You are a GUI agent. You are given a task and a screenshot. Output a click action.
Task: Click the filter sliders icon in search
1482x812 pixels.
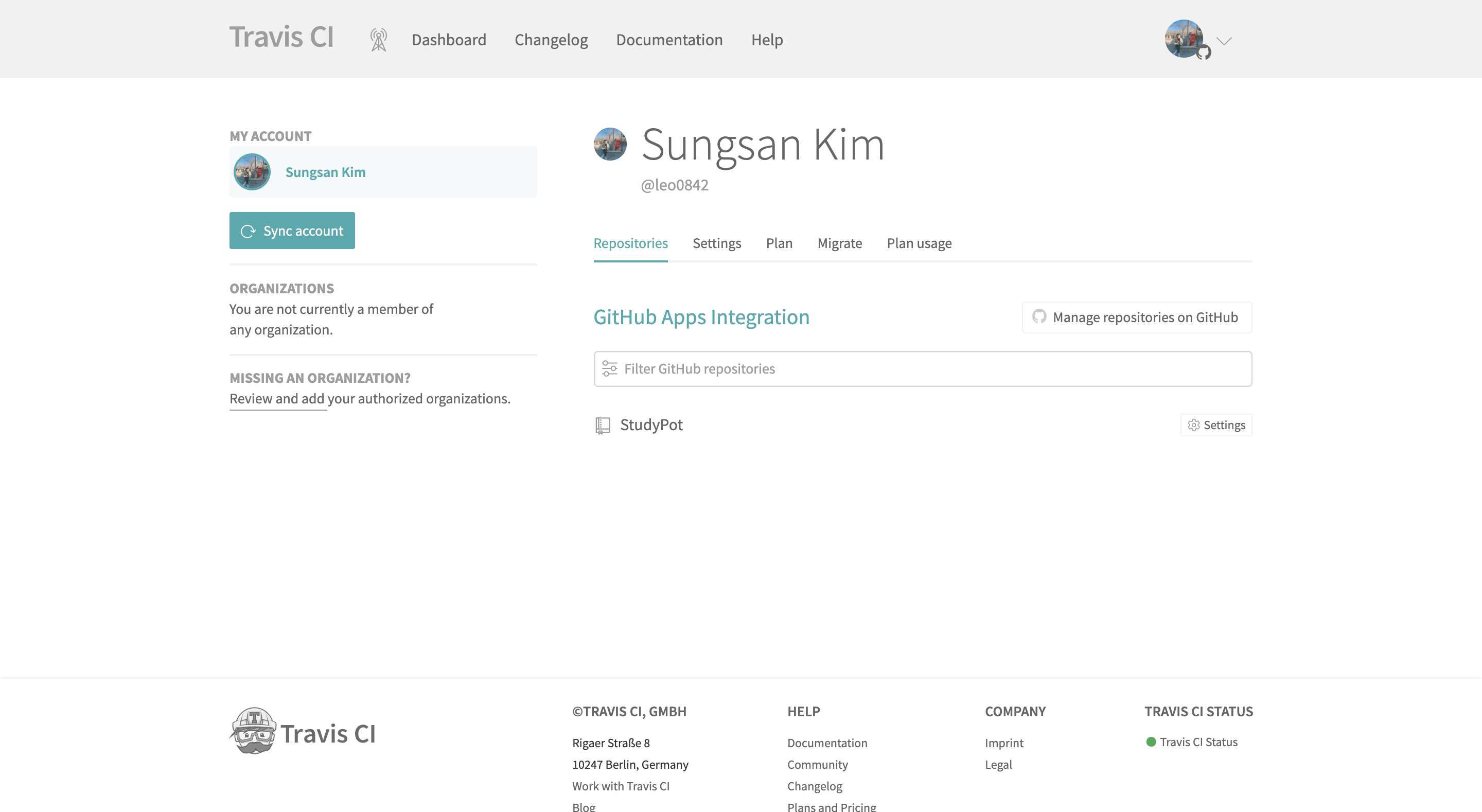pyautogui.click(x=609, y=368)
